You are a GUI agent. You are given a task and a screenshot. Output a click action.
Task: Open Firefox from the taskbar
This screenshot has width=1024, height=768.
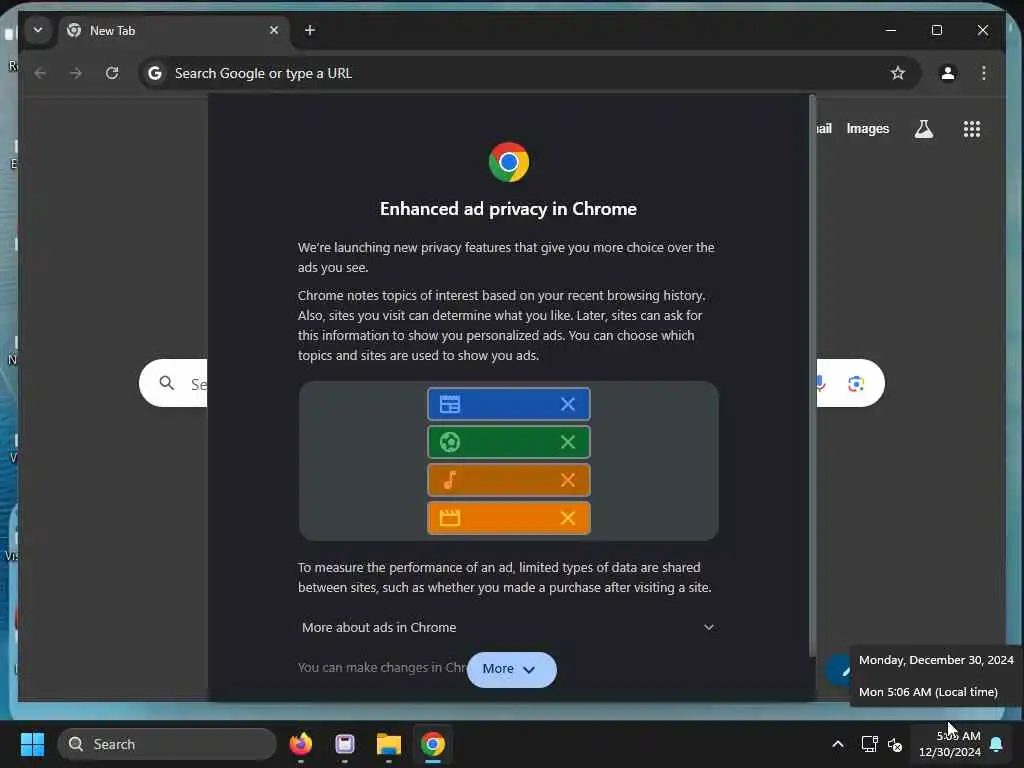pyautogui.click(x=300, y=744)
